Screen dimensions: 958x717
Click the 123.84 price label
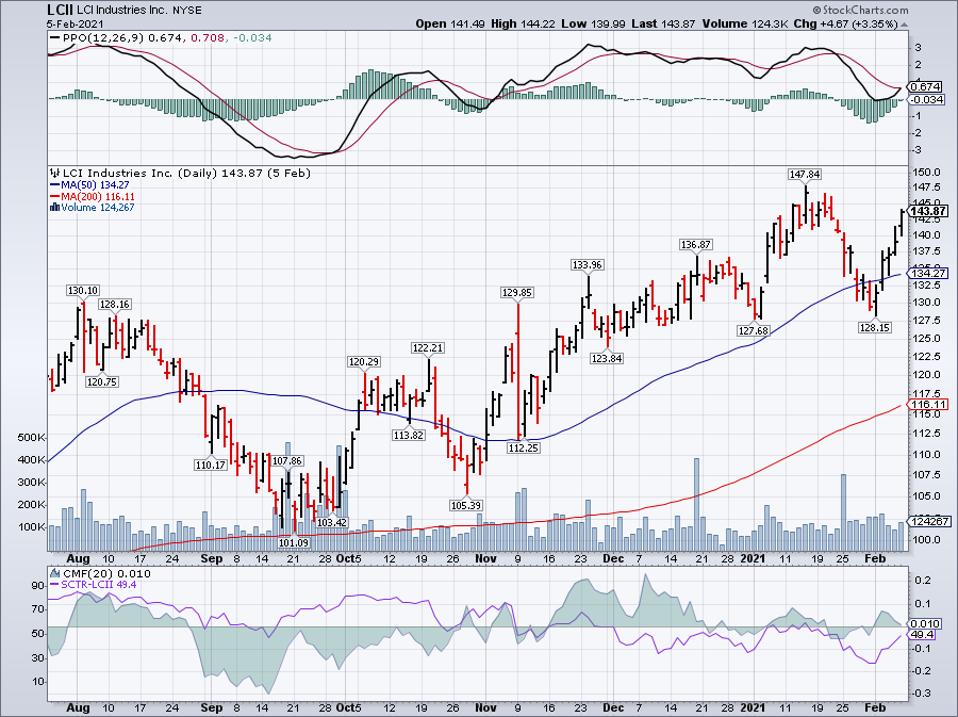click(x=607, y=358)
